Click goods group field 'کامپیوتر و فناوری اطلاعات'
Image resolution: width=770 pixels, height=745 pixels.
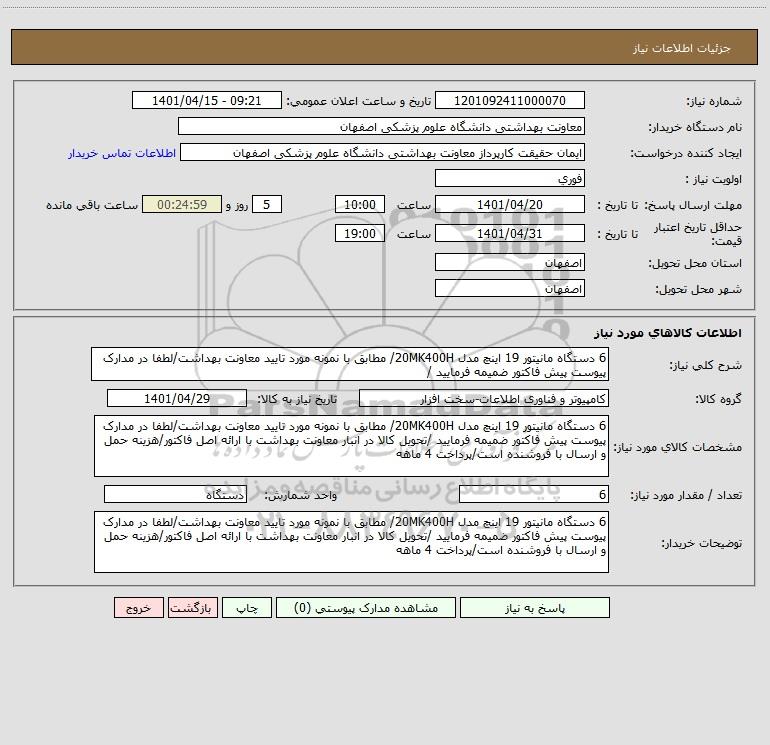pos(484,399)
